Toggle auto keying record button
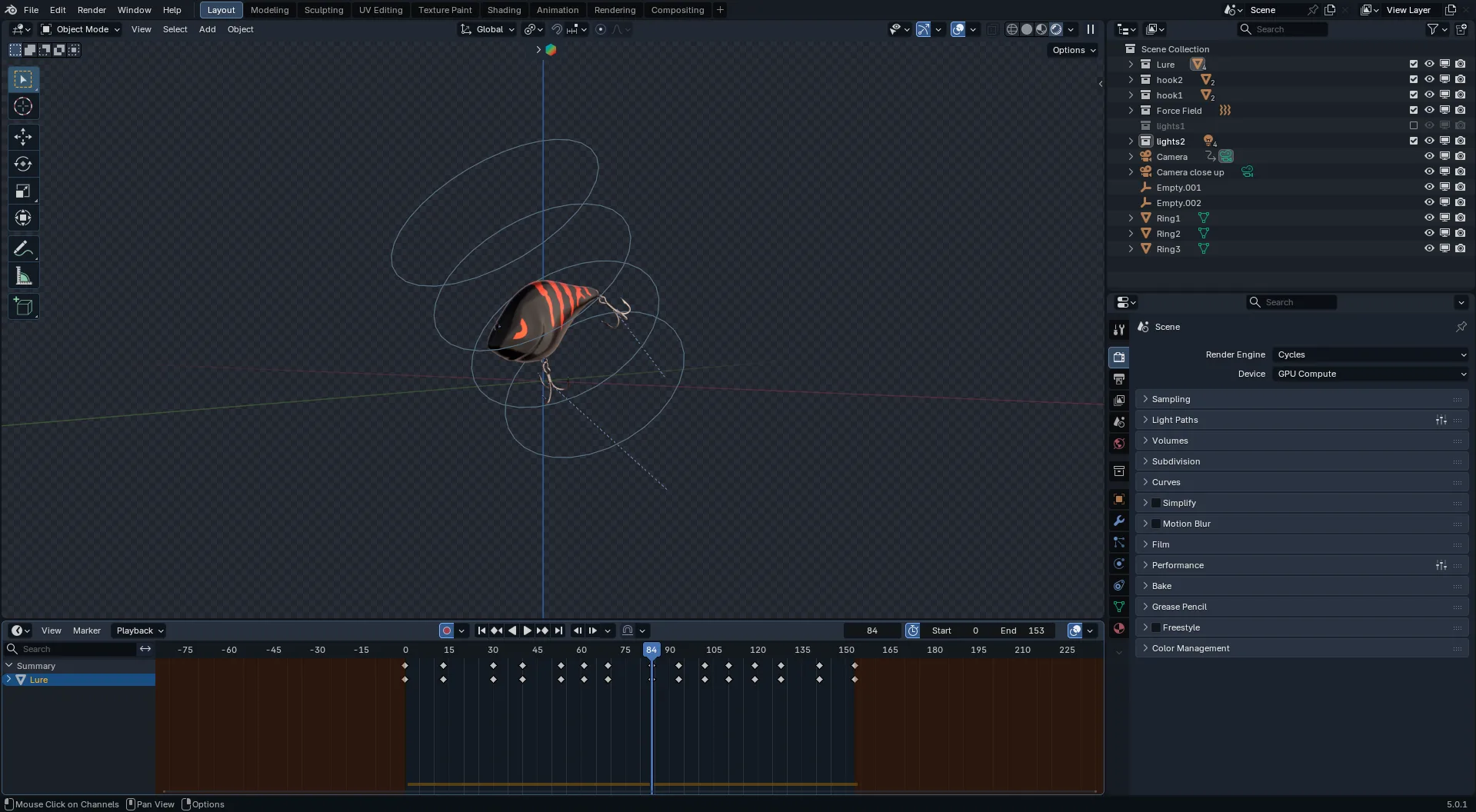This screenshot has width=1476, height=812. click(x=446, y=631)
